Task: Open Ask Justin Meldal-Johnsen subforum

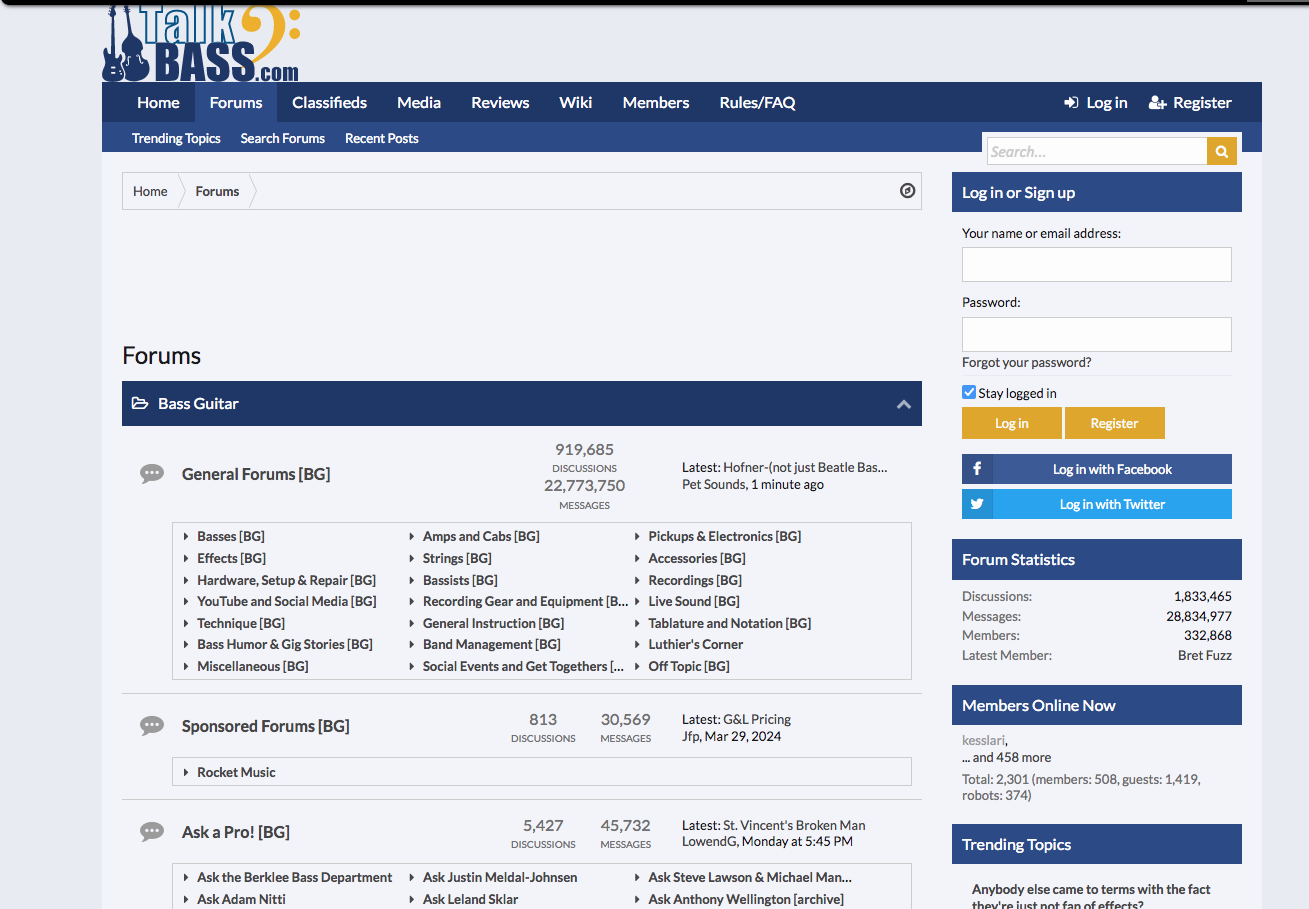Action: [x=500, y=877]
